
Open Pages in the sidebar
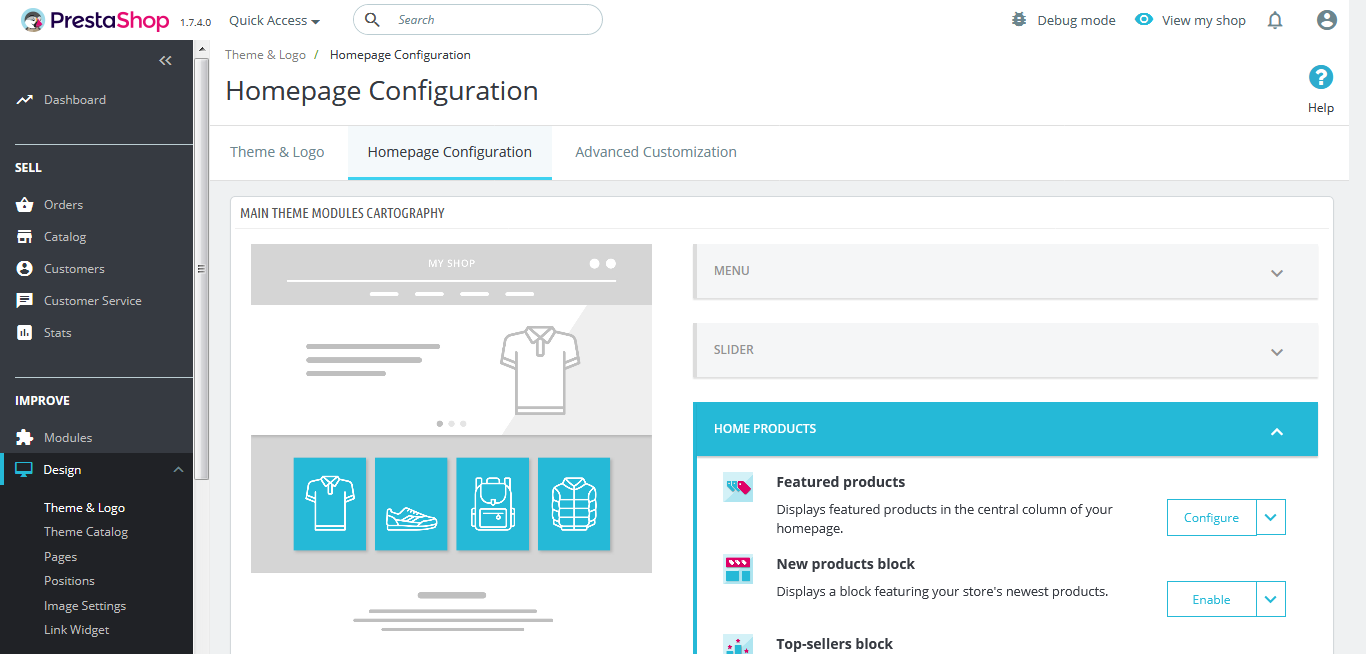click(60, 557)
